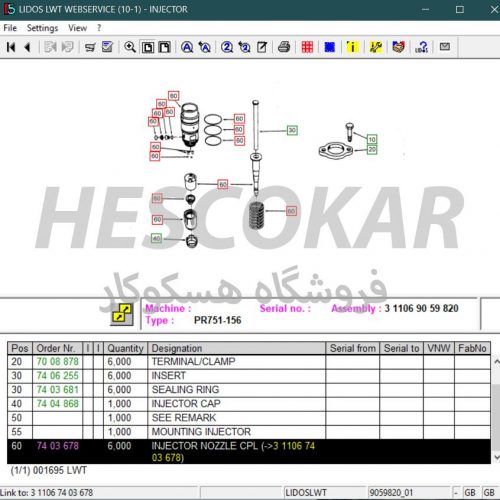Click the circled 2 search icon
Viewport: 500px width, 500px height.
click(x=227, y=47)
